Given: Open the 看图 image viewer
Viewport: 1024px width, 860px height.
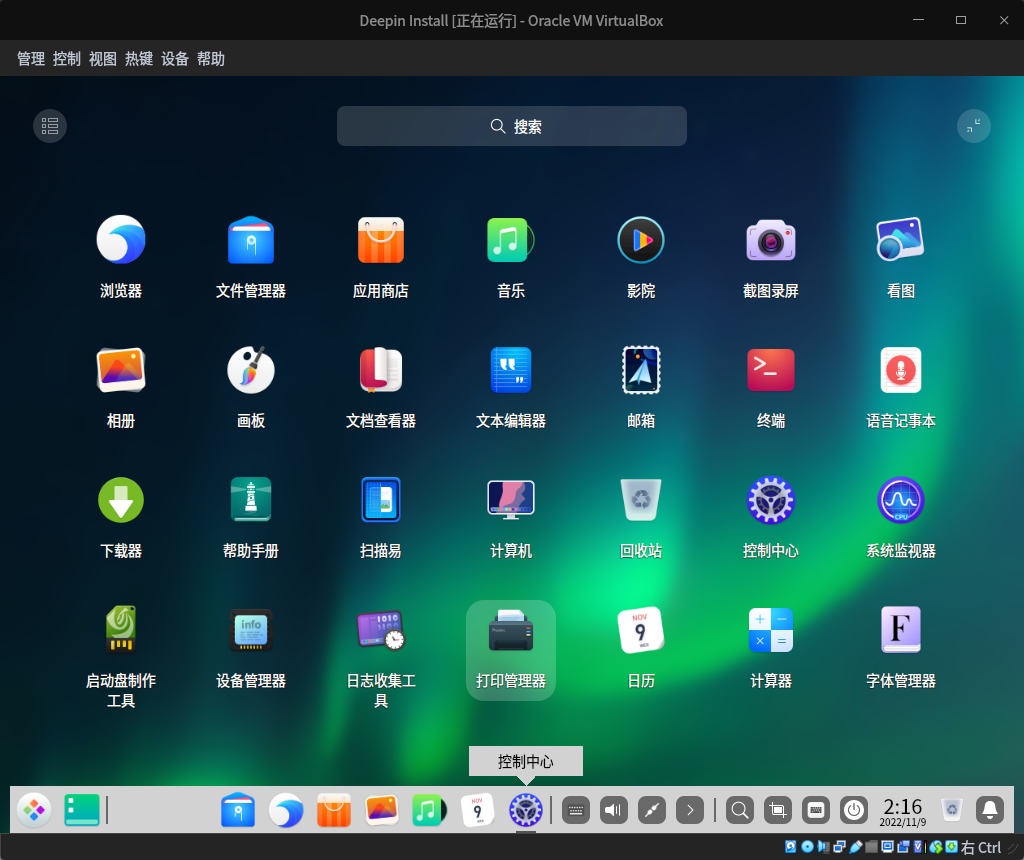Looking at the screenshot, I should click(x=901, y=240).
